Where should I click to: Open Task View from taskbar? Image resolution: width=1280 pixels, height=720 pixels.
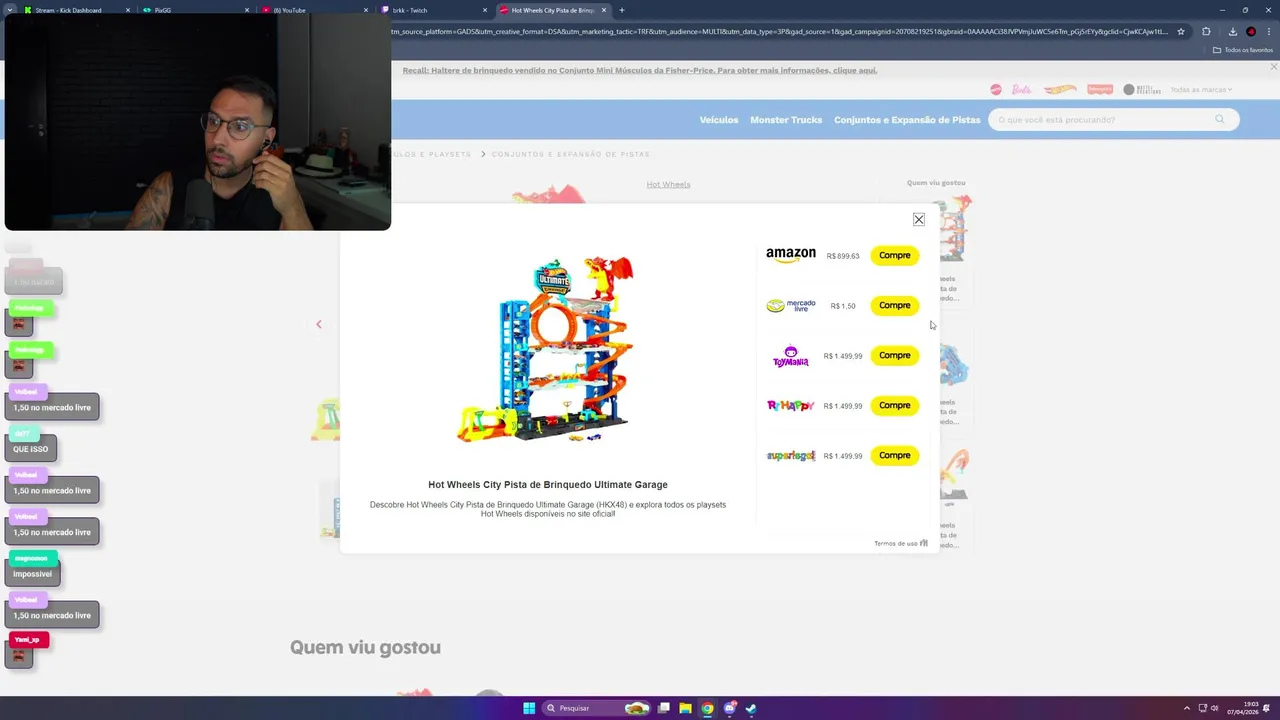(x=663, y=708)
